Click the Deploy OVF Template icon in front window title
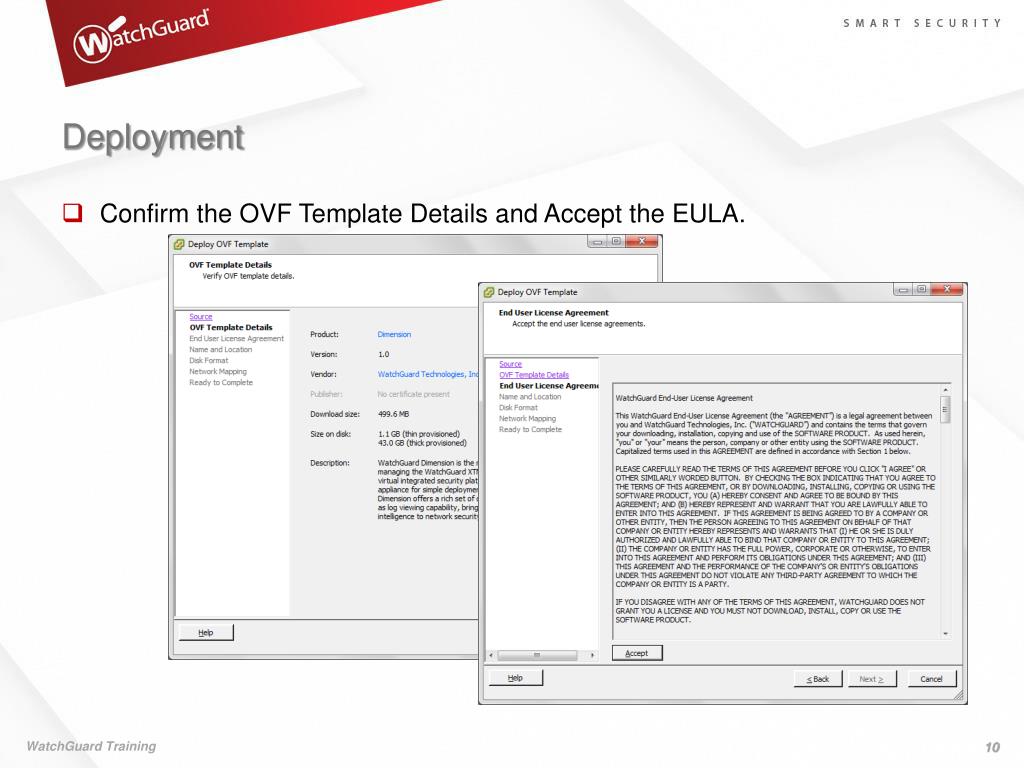The image size is (1024, 768). click(489, 293)
